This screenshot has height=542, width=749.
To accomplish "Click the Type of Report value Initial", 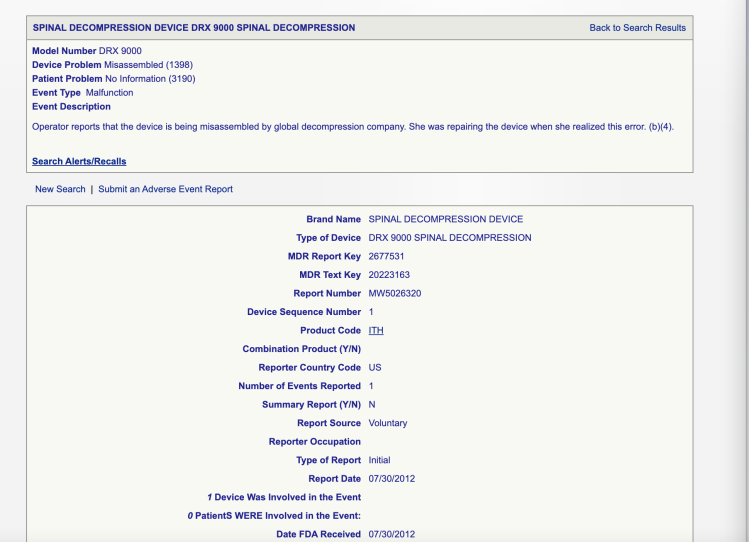I will click(x=378, y=460).
